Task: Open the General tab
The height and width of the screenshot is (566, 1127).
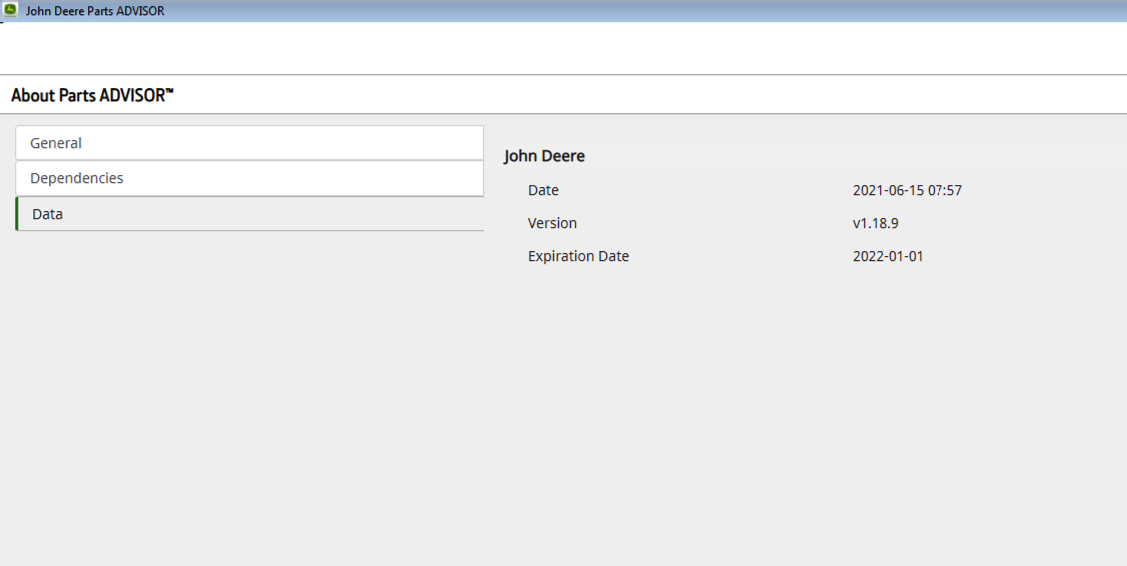Action: (x=249, y=143)
